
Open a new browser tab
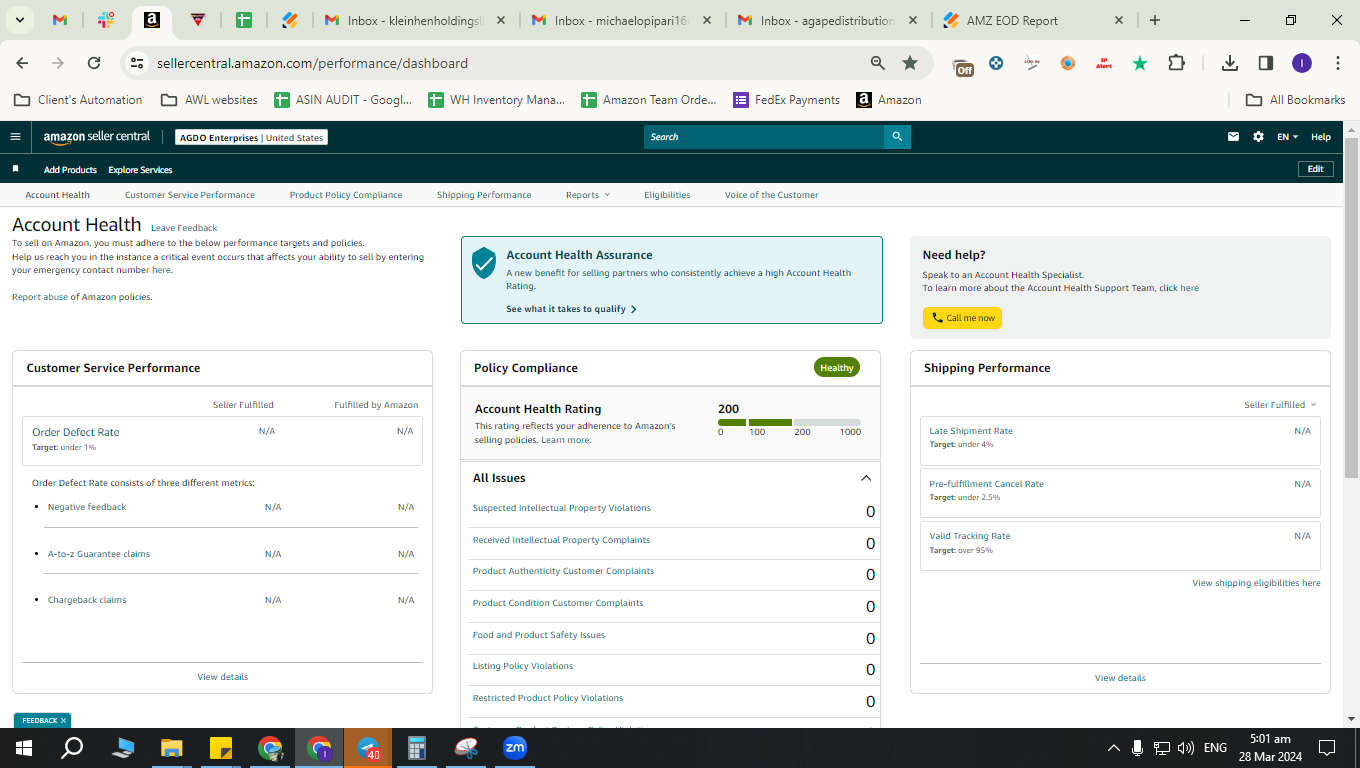(x=1155, y=20)
